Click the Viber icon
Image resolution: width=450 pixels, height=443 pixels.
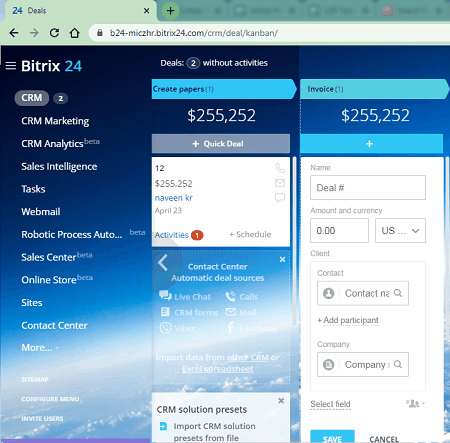pos(165,328)
